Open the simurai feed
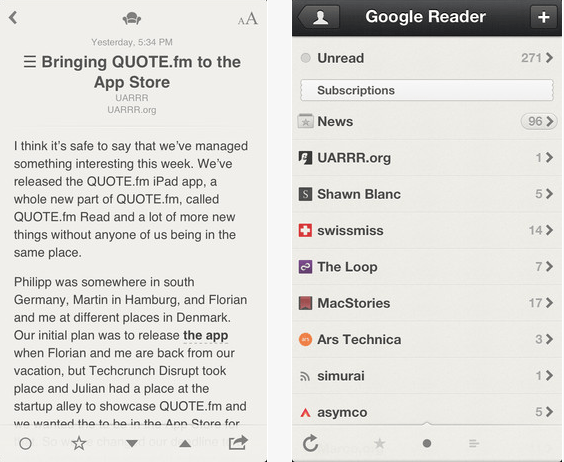Screen dimensions: 564x462 427,376
